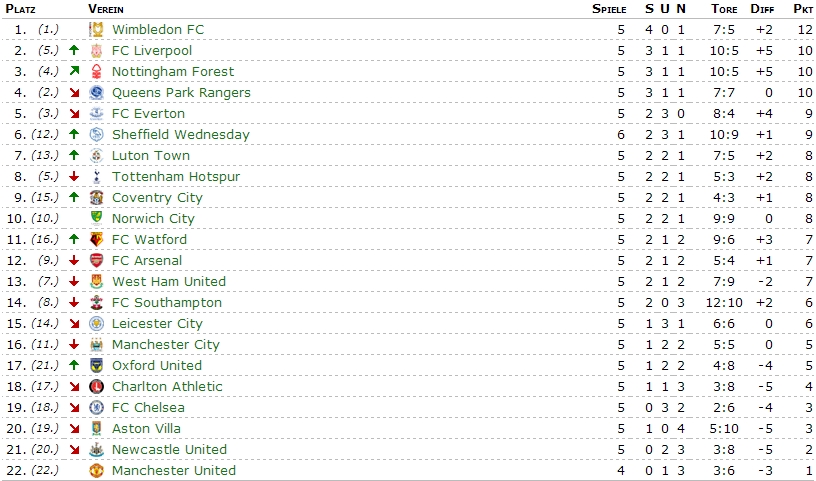Open the Coventry City team link
Image resolution: width=816 pixels, height=481 pixels.
coord(157,198)
